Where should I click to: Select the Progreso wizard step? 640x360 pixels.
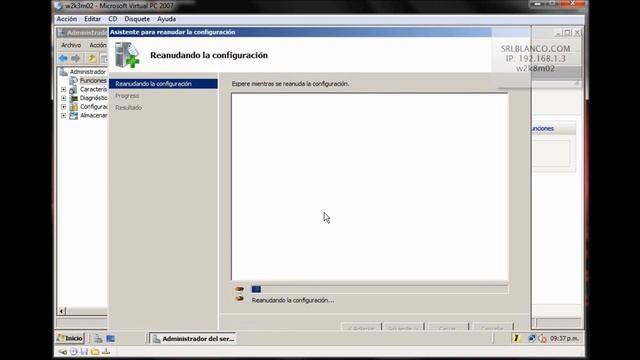coord(127,96)
